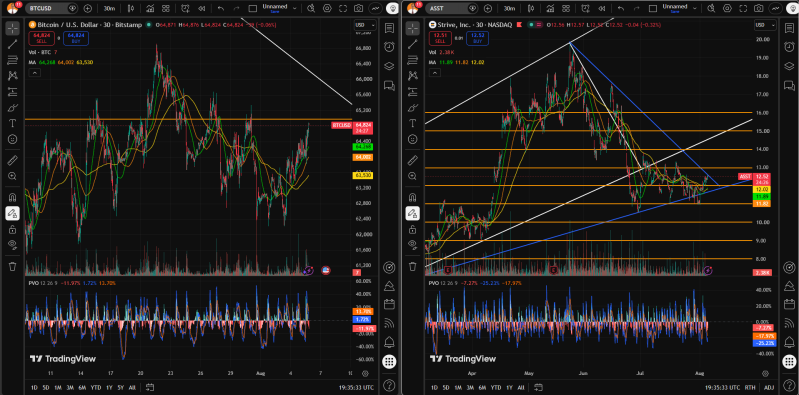Activate the Measure ruler in BTCUSD toolbar
Image resolution: width=799 pixels, height=395 pixels.
tap(13, 161)
